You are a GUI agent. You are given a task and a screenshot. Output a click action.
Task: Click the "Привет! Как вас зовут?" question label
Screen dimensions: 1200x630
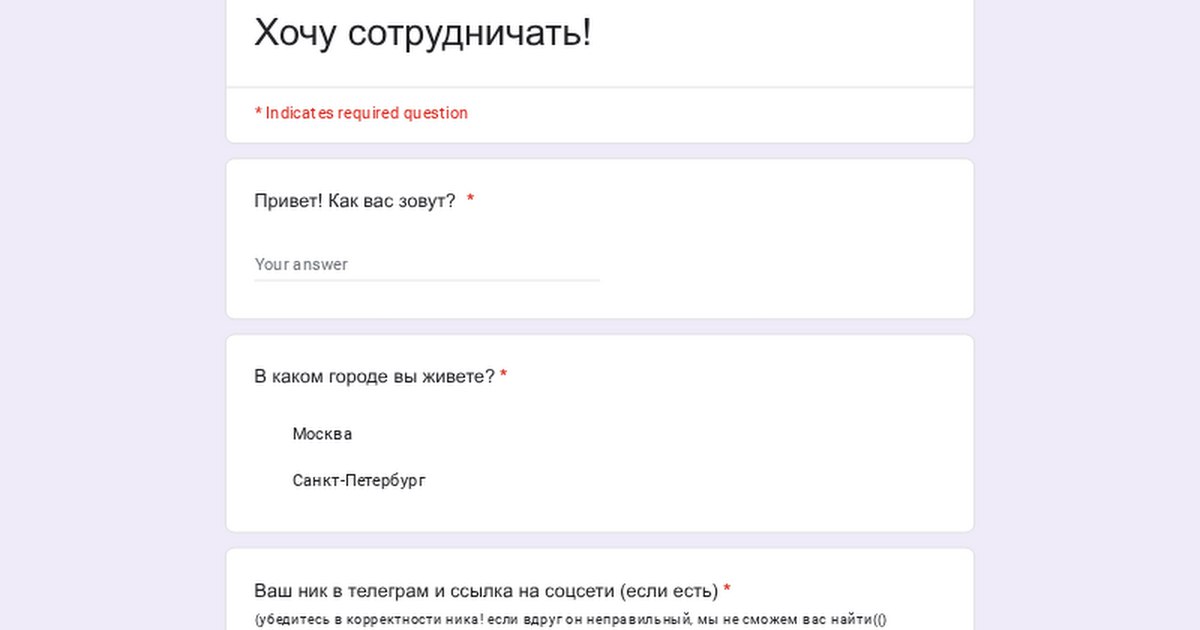pyautogui.click(x=355, y=201)
